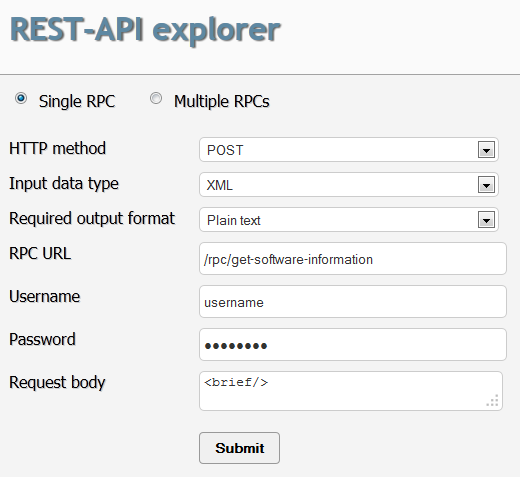The image size is (520, 477).
Task: Select the Multiple RPCs radio button
Action: (x=156, y=99)
